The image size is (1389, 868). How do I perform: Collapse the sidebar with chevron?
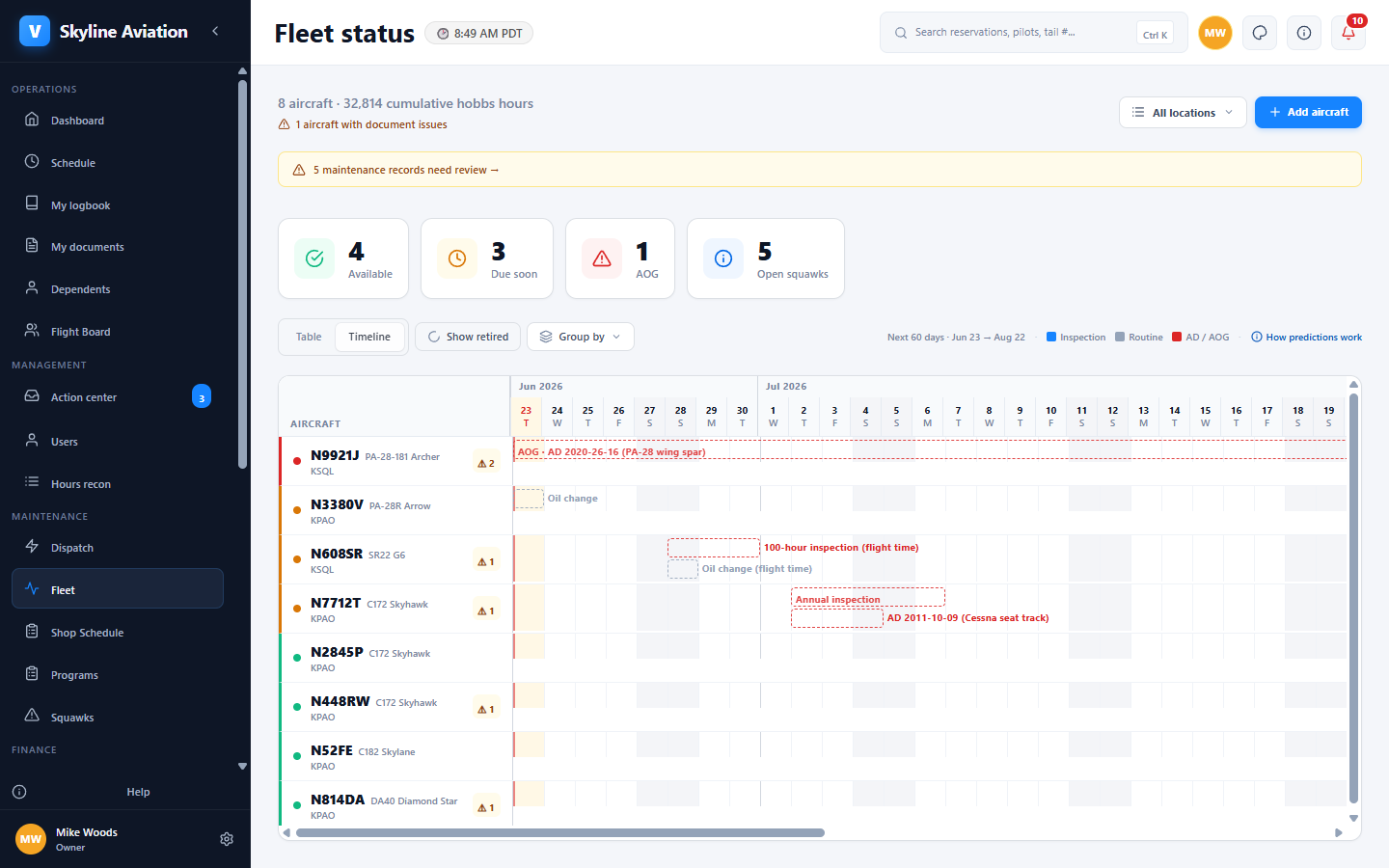[215, 32]
